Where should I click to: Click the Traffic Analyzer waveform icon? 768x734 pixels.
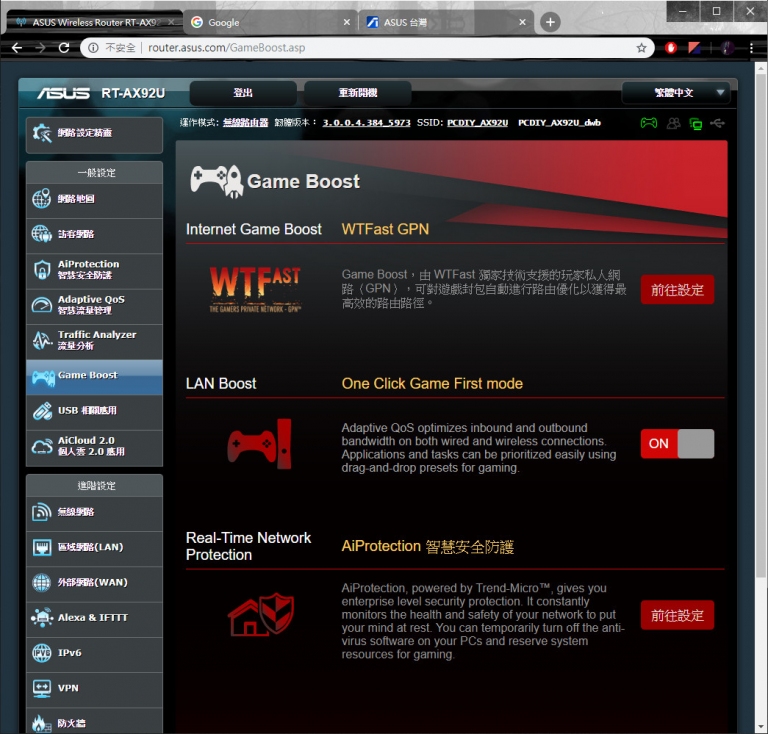tap(42, 340)
